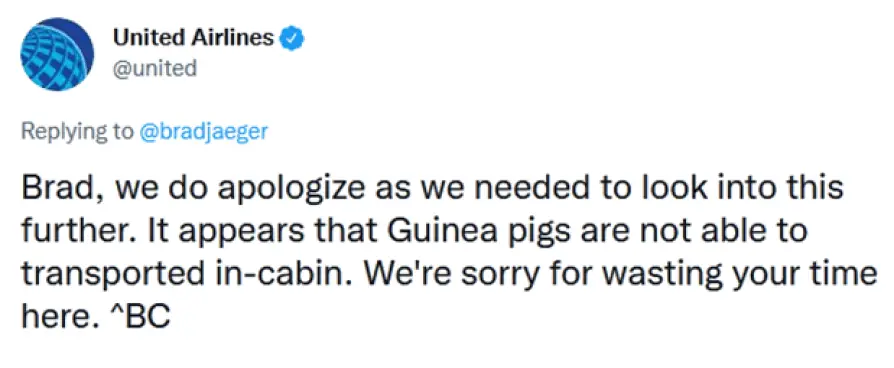Click the blue verified checkmark badge
Viewport: 894px width, 368px height.
292,39
